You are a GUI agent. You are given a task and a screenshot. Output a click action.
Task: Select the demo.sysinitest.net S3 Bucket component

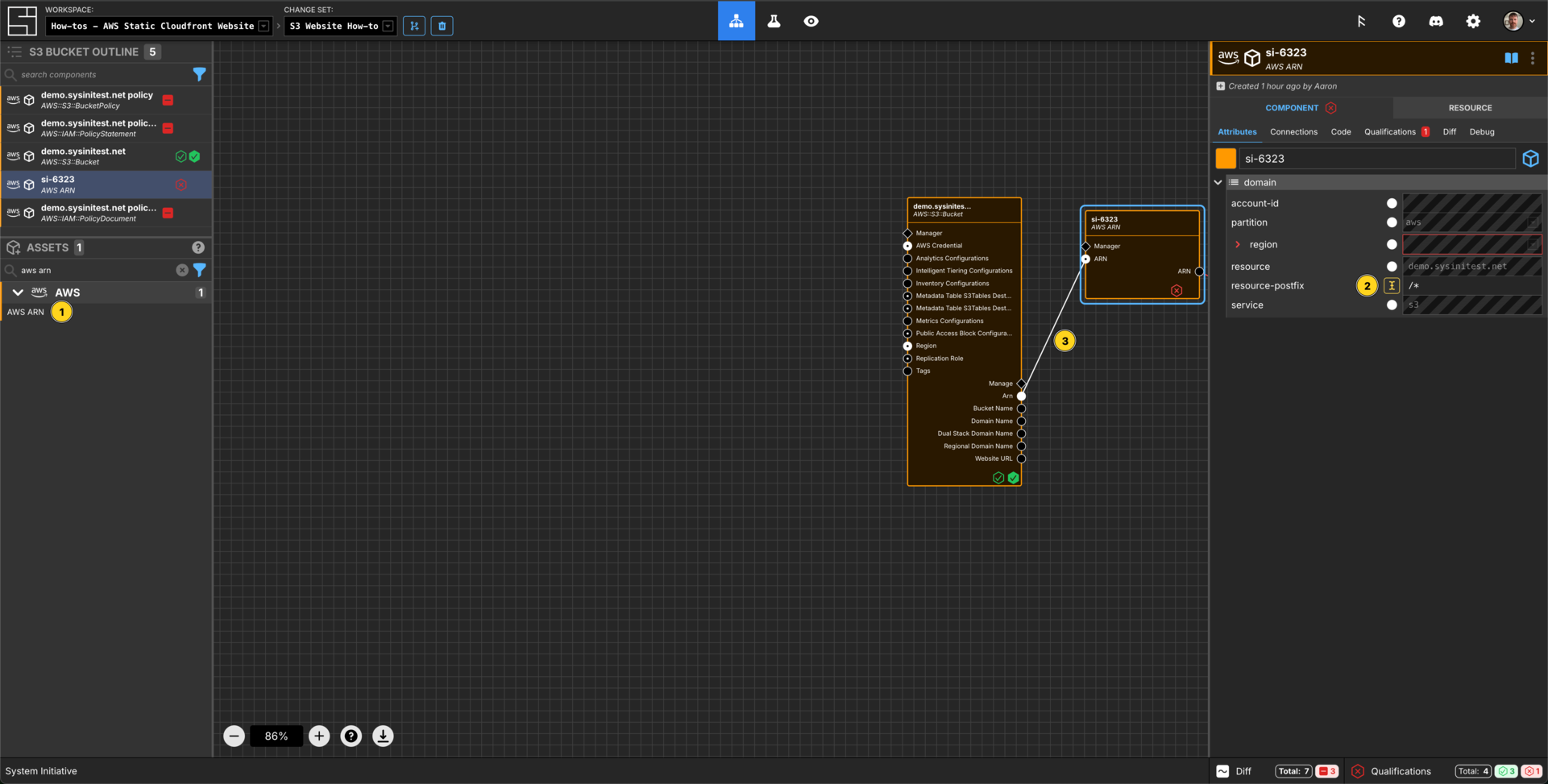[x=106, y=156]
